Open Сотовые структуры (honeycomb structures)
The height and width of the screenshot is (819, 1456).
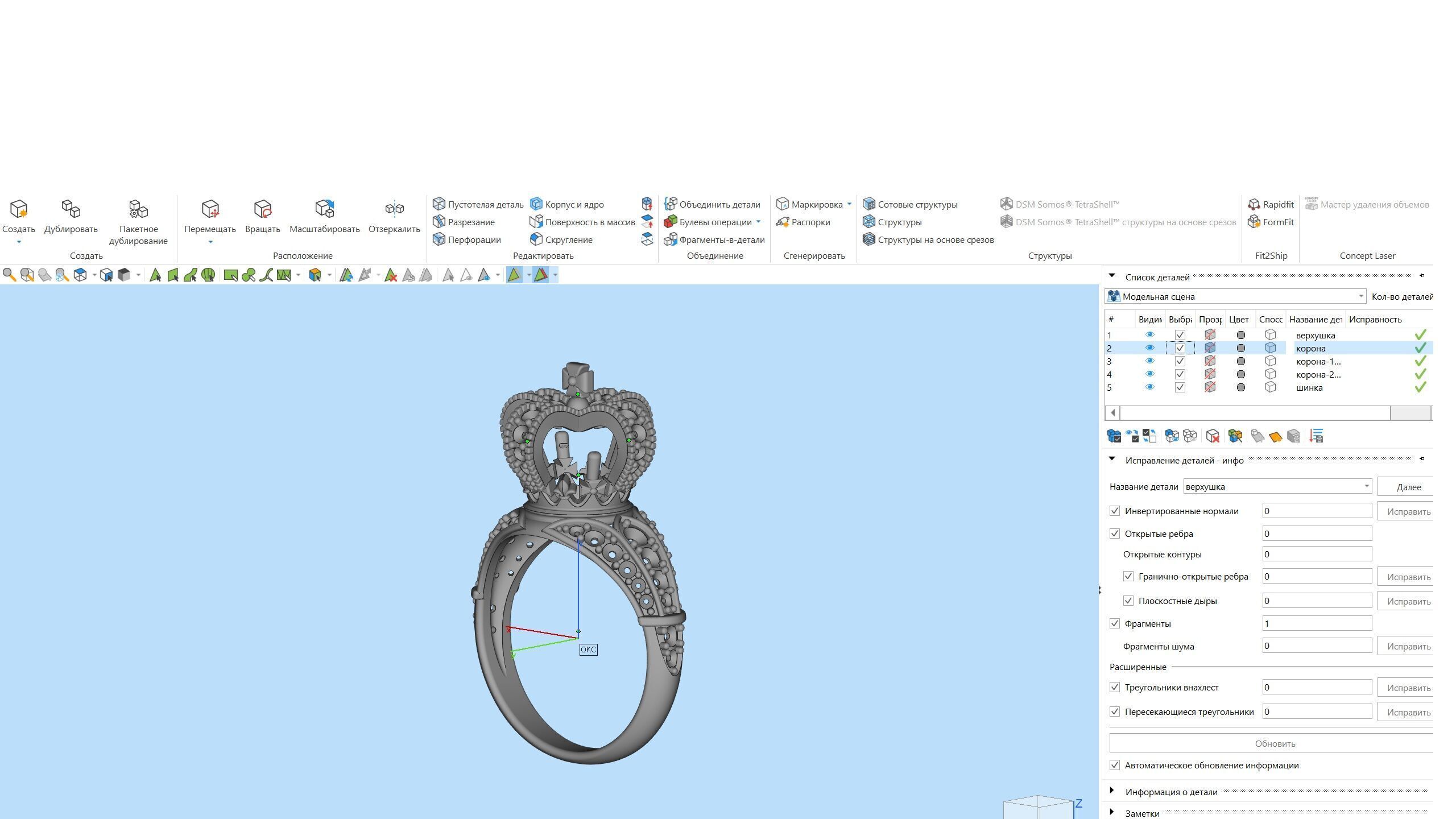click(910, 204)
